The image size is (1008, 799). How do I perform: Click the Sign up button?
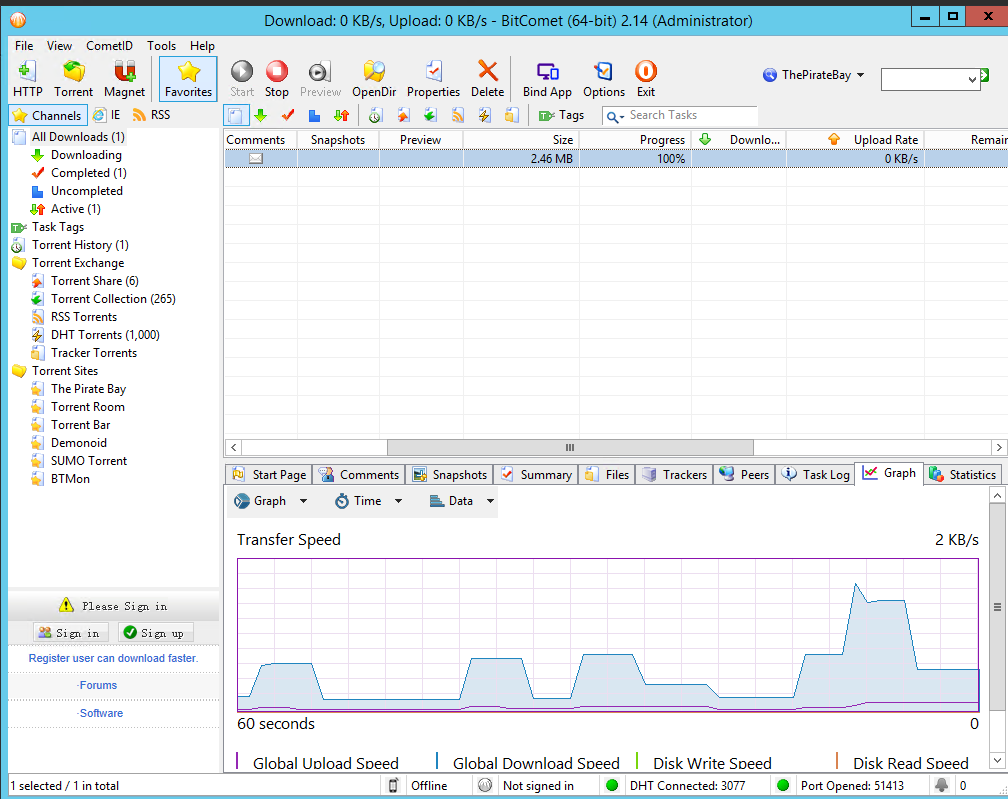point(156,633)
